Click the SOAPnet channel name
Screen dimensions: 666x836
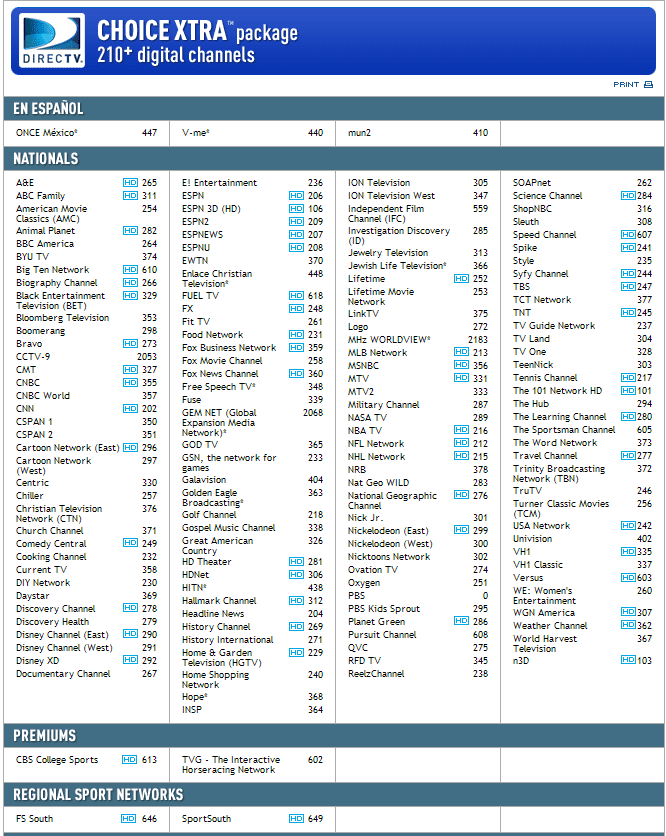[x=532, y=183]
